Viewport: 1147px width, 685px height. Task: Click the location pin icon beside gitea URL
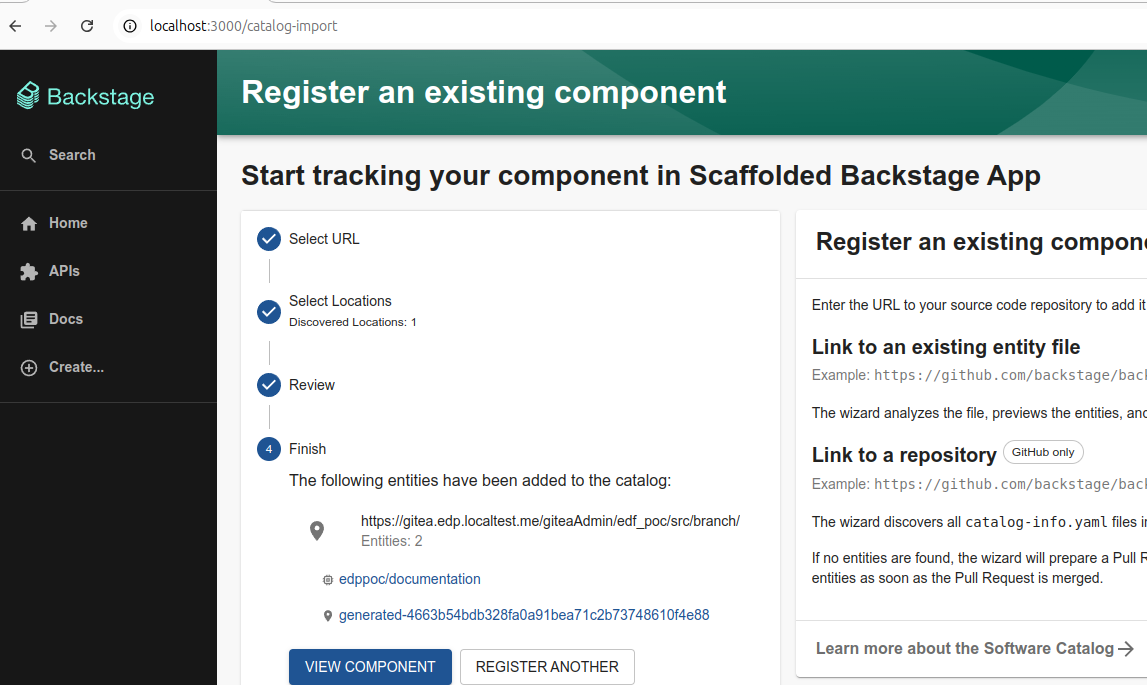[x=317, y=531]
